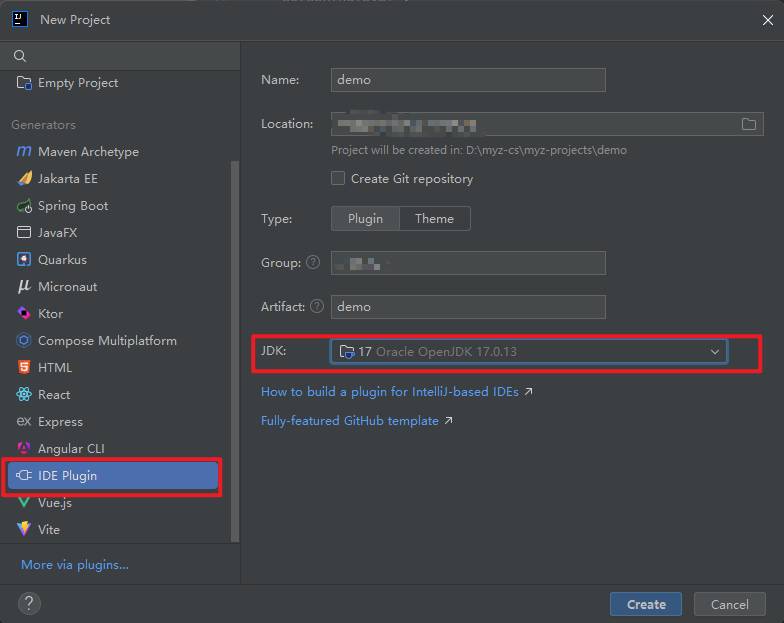Click the Compose Multiplatform hexagon icon
Viewport: 784px width, 623px height.
24,340
